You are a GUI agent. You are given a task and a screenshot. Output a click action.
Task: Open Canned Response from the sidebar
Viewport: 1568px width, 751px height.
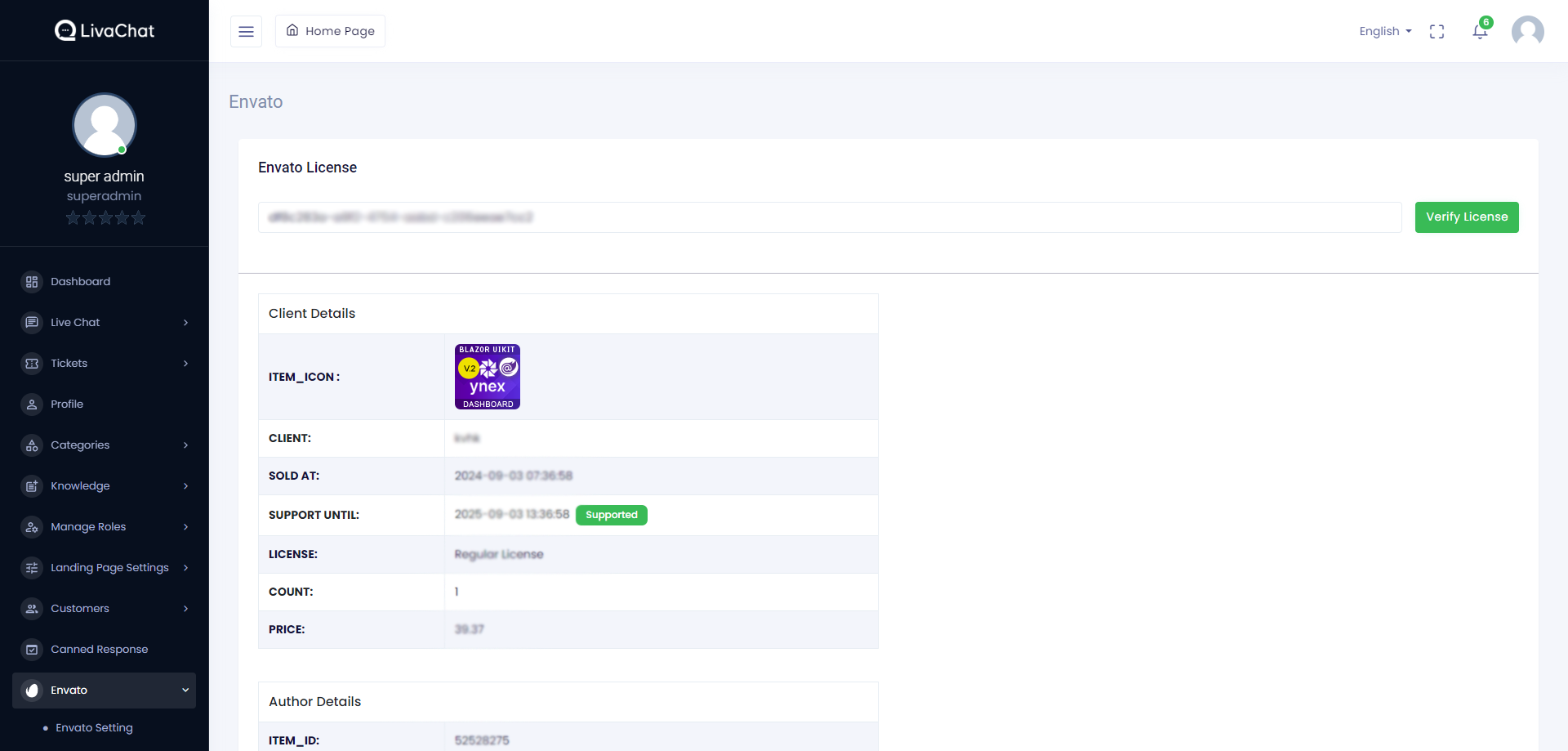click(x=99, y=650)
